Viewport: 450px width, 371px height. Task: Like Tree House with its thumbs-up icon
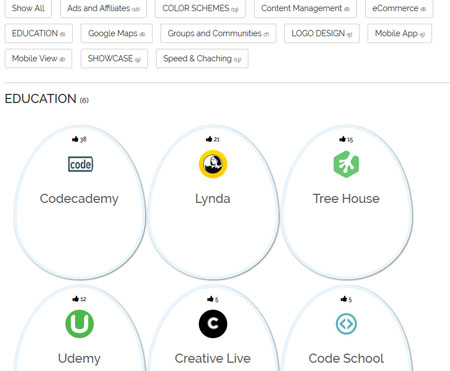[x=342, y=139]
